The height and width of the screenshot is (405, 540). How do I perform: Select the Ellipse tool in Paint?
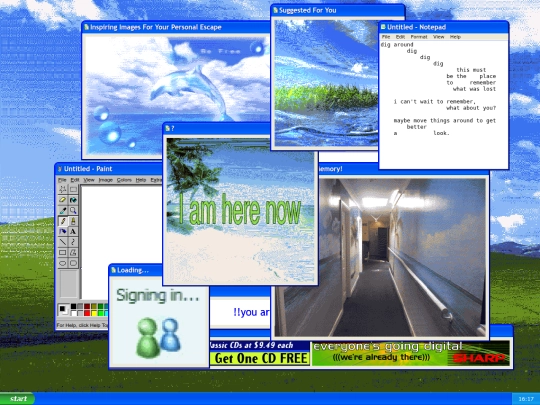point(62,263)
